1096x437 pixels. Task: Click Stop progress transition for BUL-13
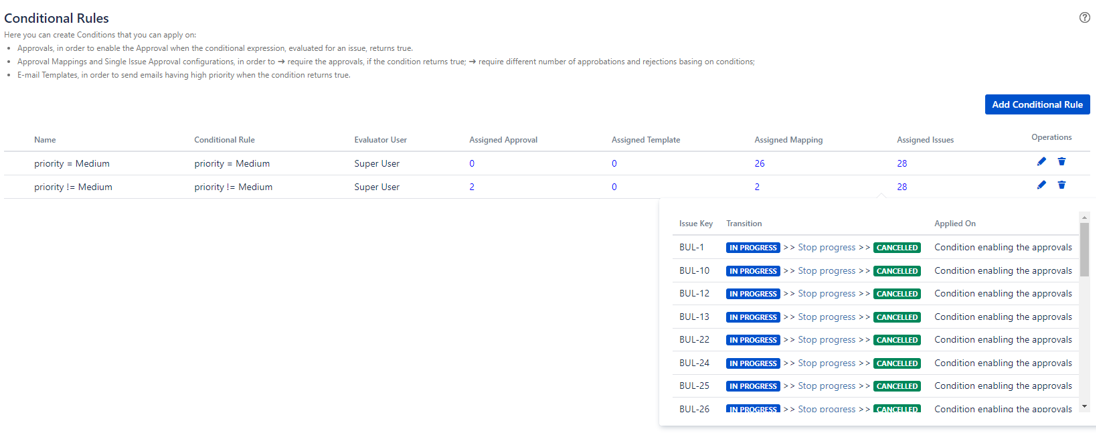(826, 317)
